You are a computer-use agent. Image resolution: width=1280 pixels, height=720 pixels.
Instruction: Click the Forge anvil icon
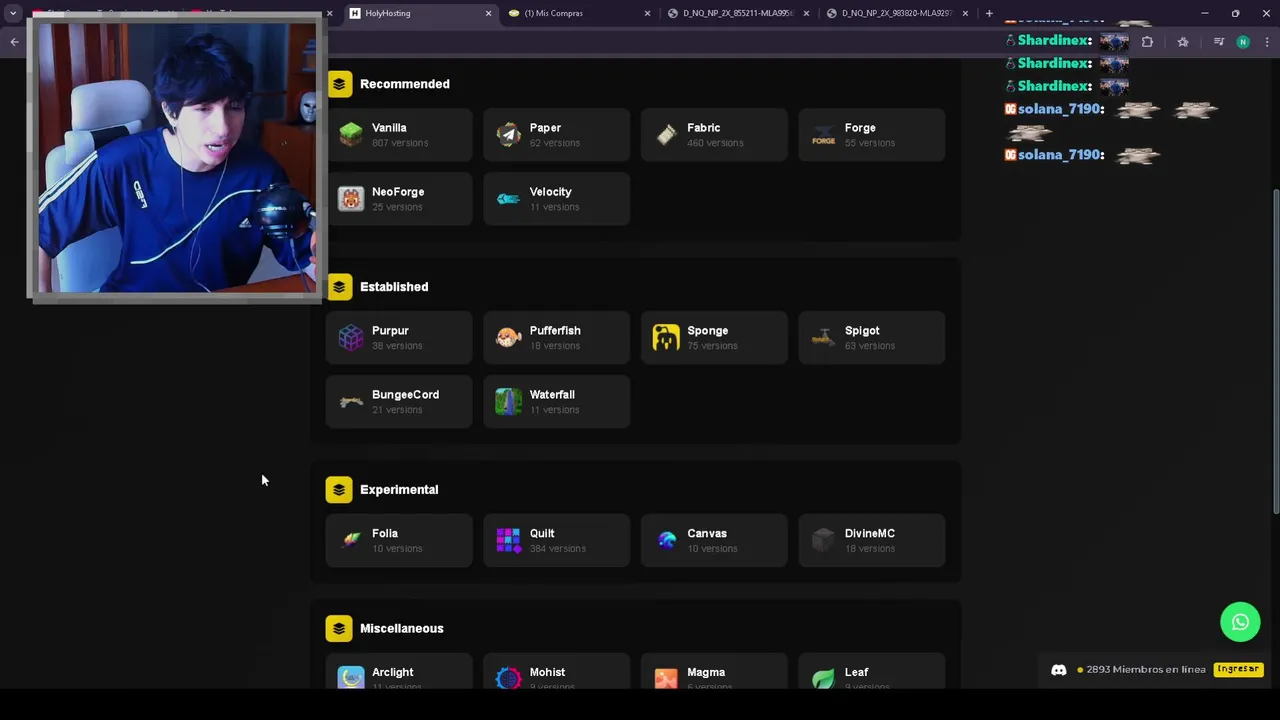(x=823, y=135)
